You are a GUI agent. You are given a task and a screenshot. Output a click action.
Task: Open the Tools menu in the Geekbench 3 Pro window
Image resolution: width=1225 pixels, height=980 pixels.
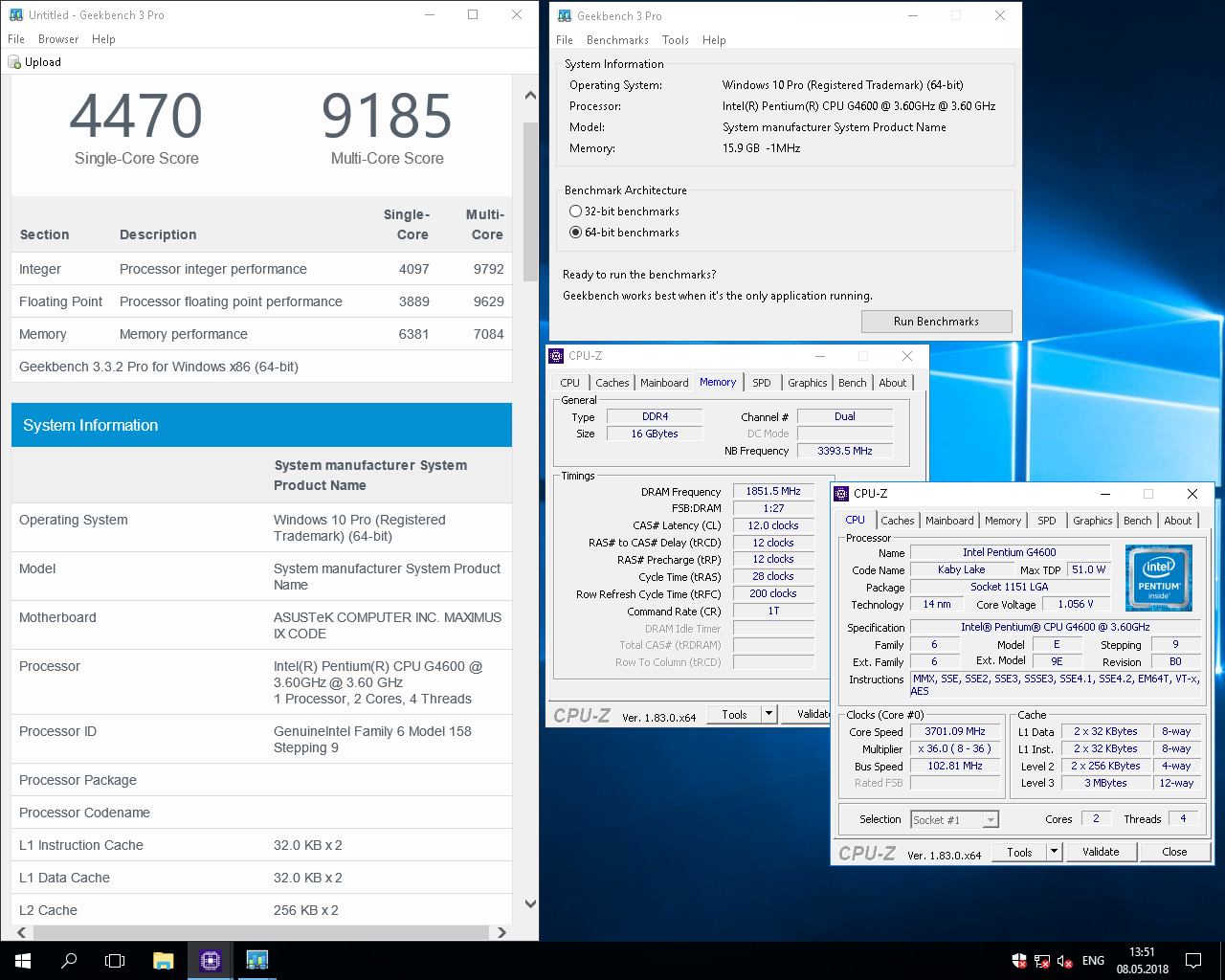tap(675, 40)
